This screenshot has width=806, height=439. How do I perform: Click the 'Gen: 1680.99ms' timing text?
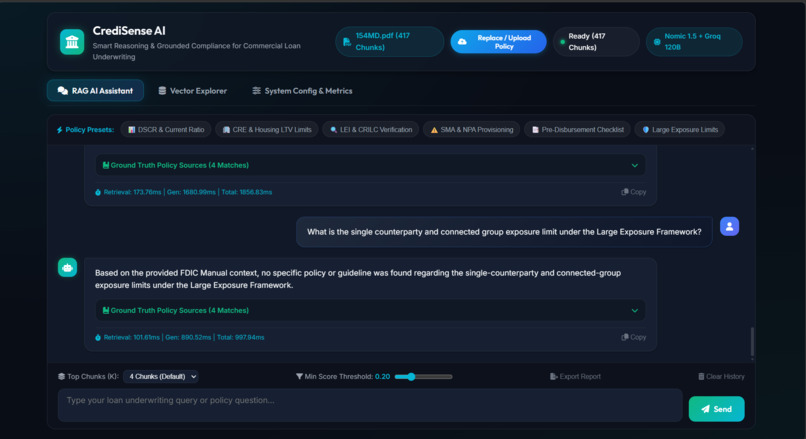tap(191, 192)
